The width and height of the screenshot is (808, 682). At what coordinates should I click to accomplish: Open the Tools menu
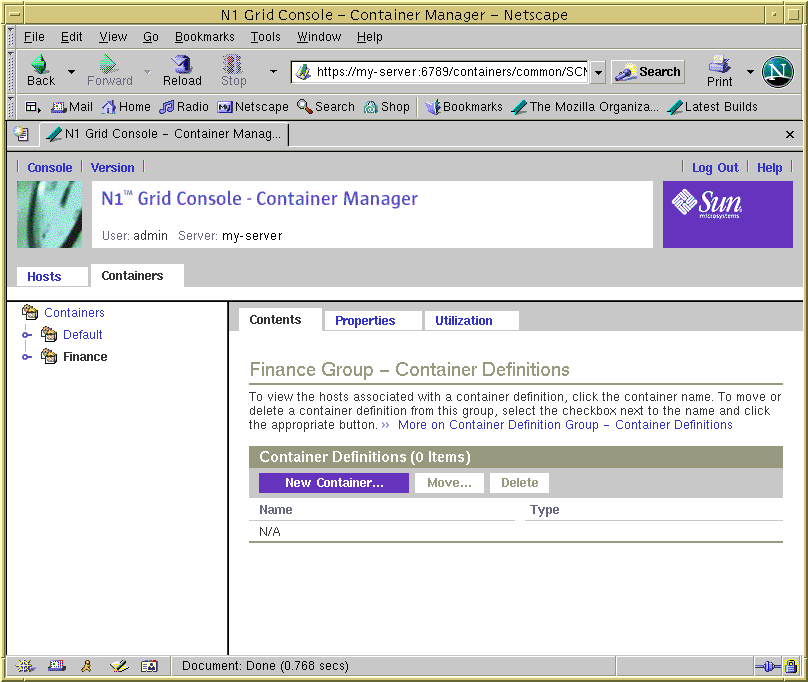[265, 37]
